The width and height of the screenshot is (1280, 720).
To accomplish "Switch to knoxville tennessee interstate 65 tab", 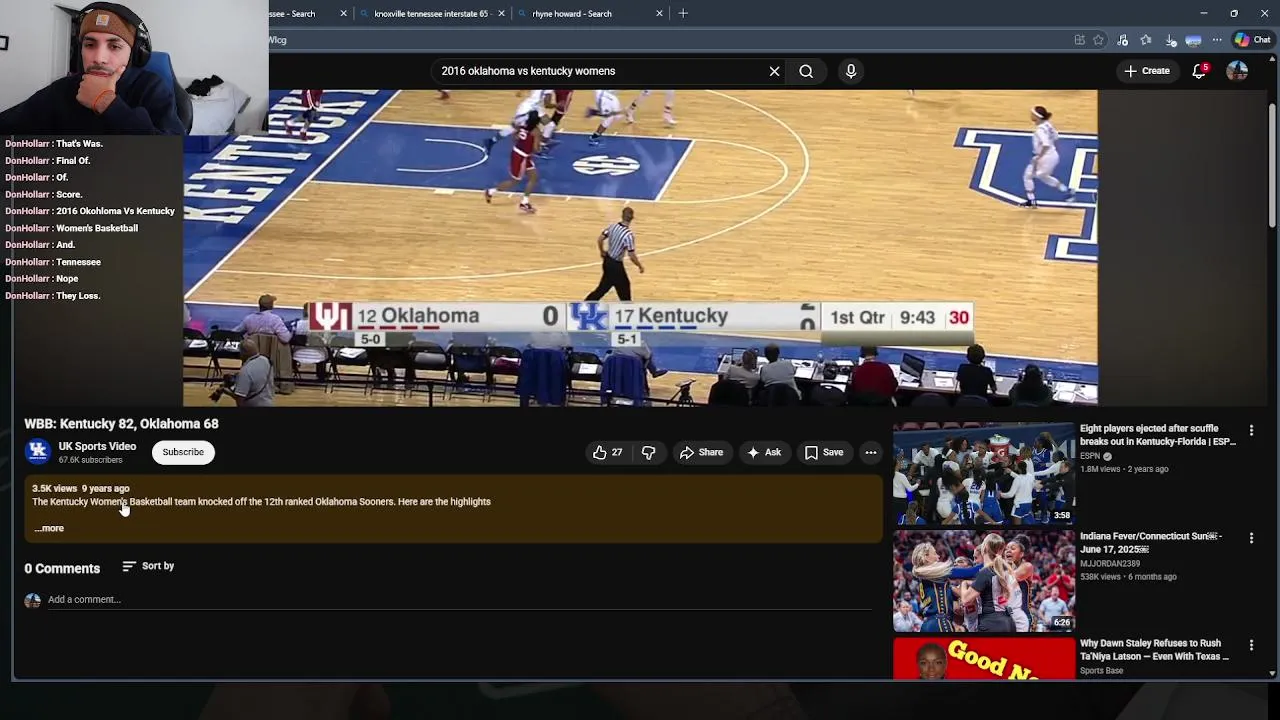I will click(431, 13).
